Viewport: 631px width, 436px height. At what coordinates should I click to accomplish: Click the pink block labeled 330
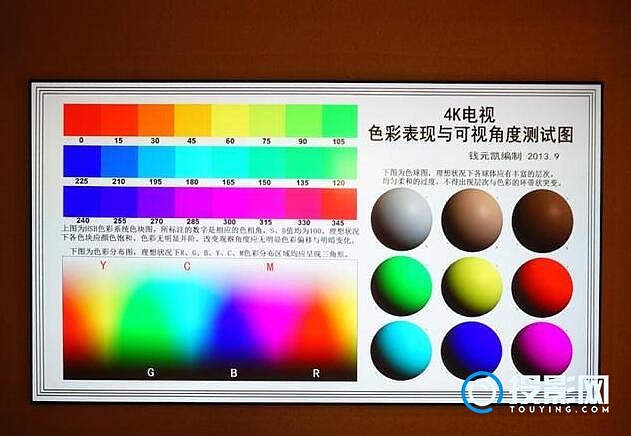point(304,203)
